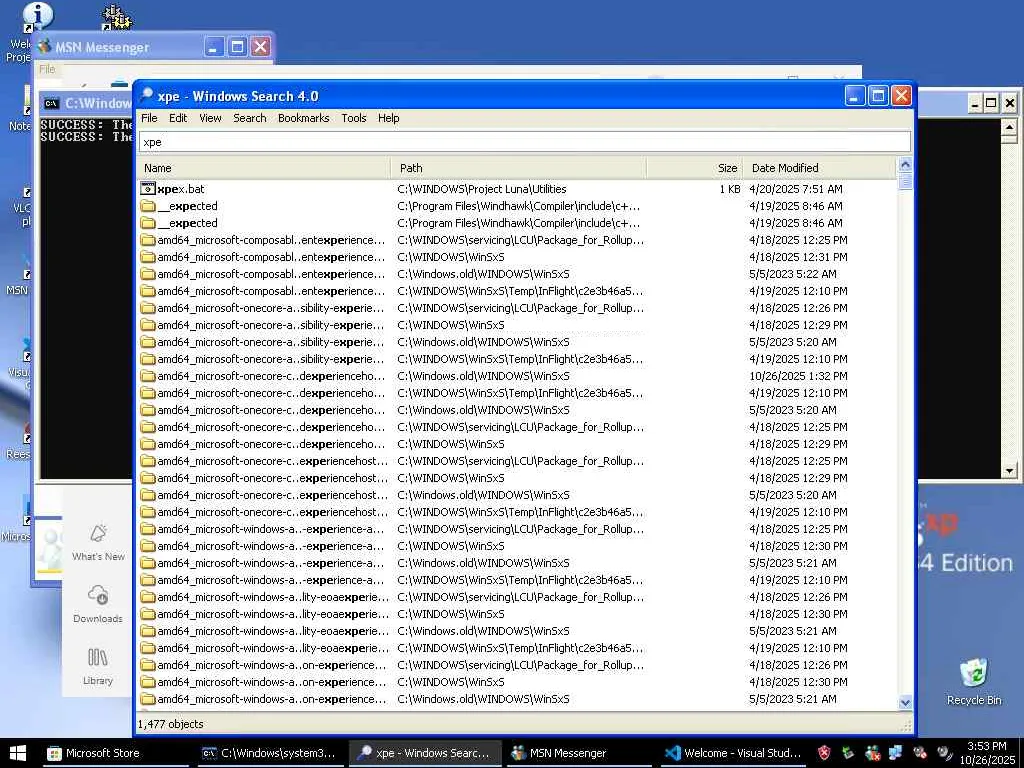
Task: Select the first __expected folder icon
Action: point(148,206)
